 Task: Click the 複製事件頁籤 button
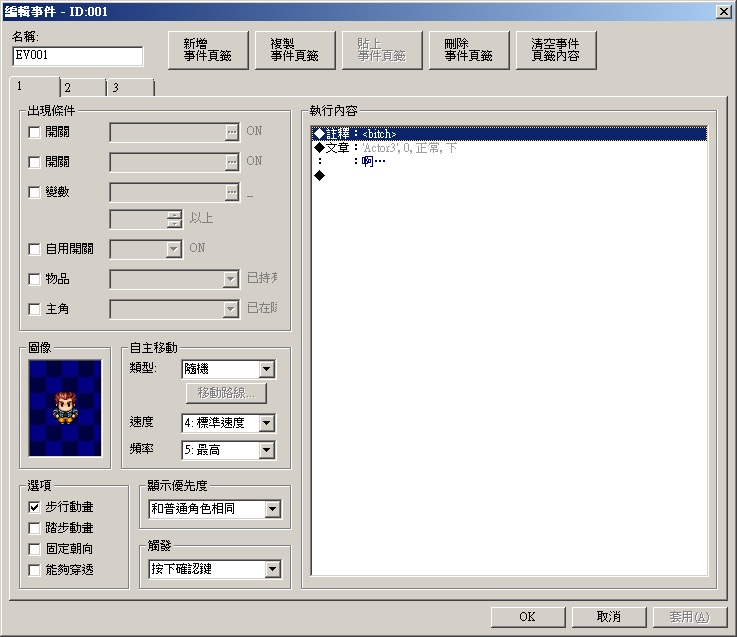295,50
